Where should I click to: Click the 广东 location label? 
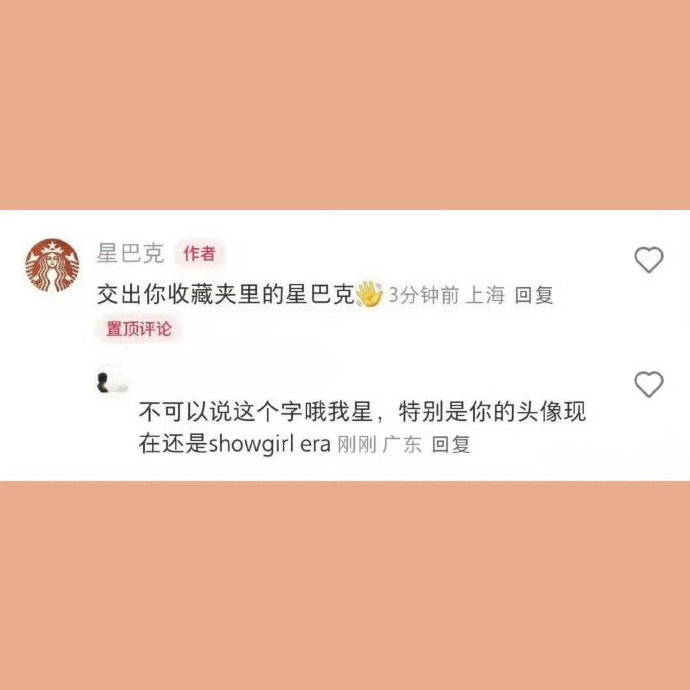coord(402,444)
